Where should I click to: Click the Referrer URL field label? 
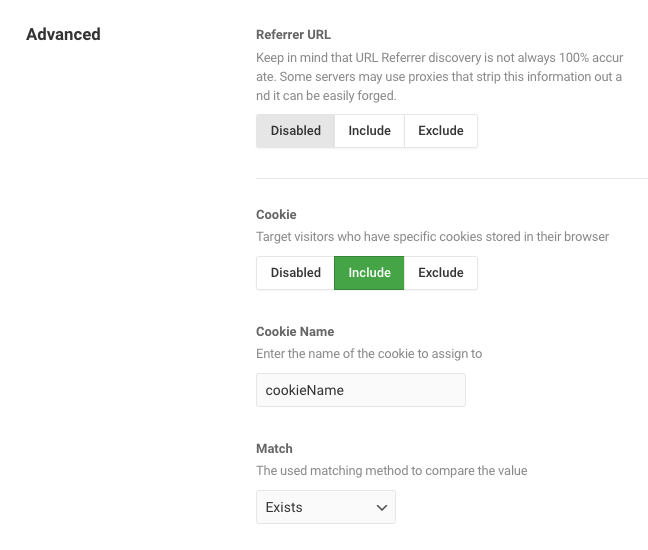[293, 35]
